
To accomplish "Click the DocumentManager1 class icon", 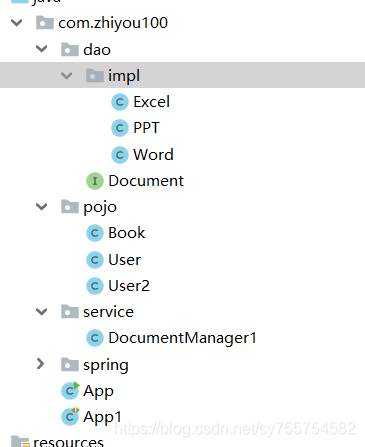I will pos(95,338).
